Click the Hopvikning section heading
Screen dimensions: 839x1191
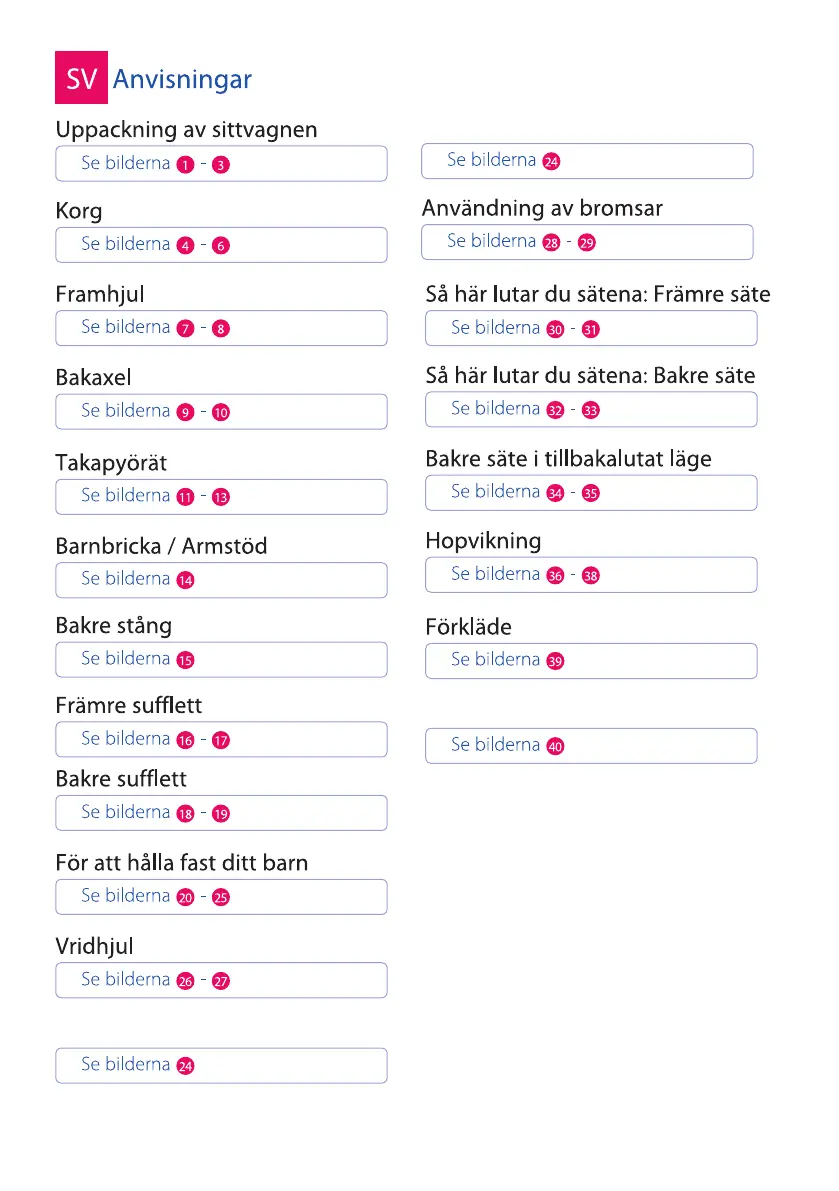click(483, 541)
